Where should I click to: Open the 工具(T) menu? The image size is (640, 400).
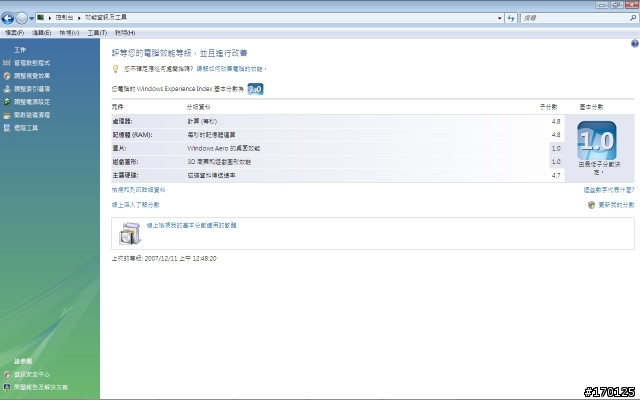coord(97,33)
